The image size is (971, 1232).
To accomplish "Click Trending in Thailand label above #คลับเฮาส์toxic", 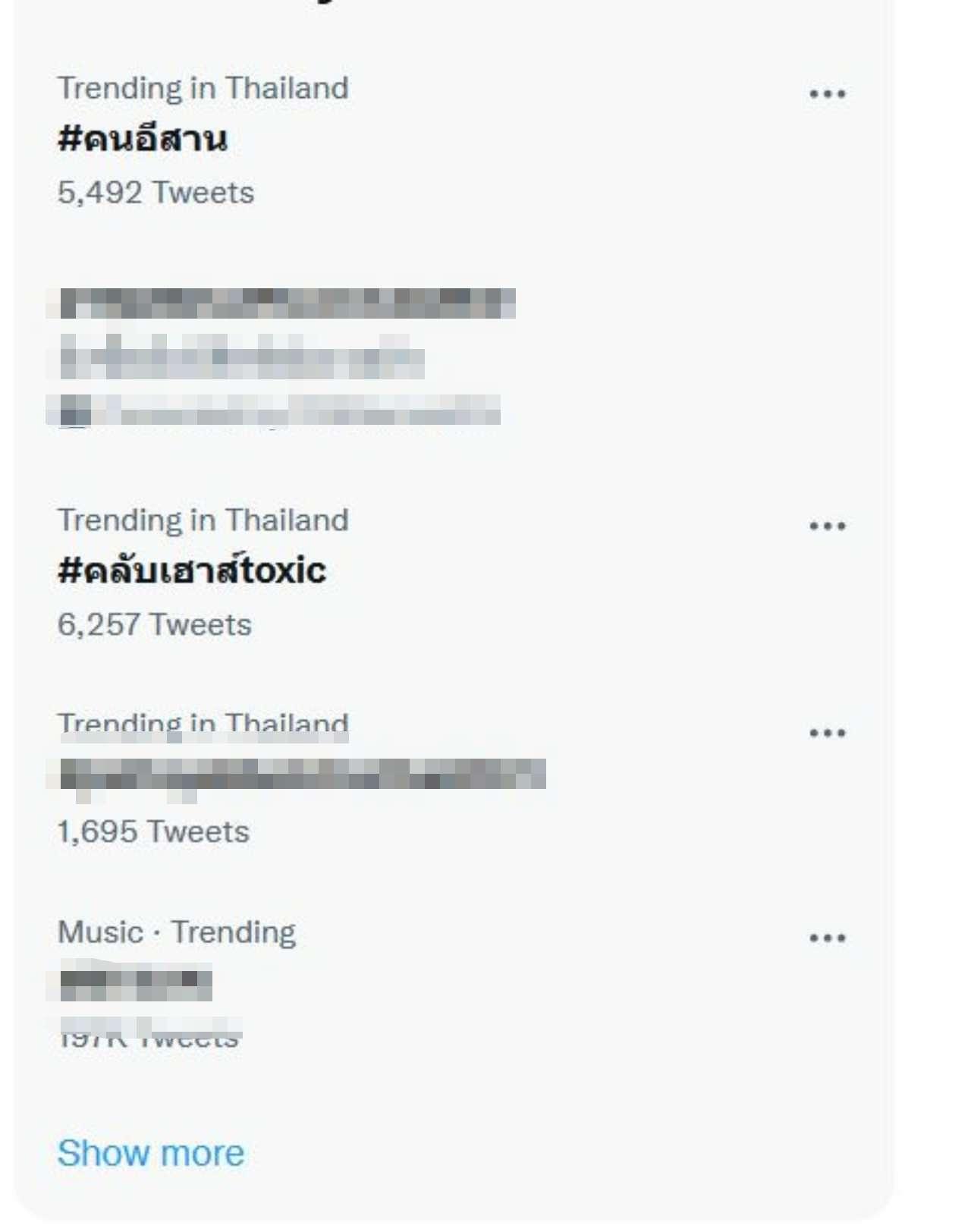I will click(x=203, y=520).
